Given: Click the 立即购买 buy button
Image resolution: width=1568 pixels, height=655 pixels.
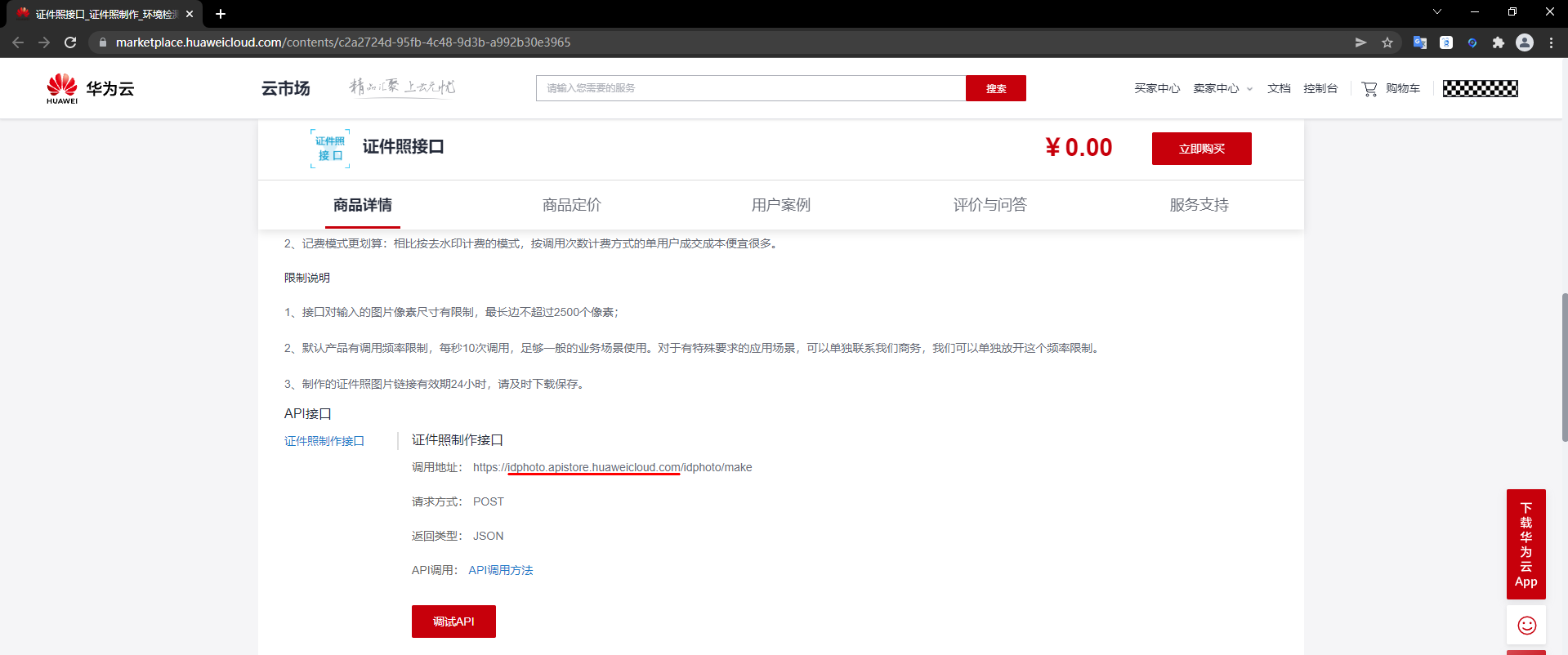Looking at the screenshot, I should (1202, 149).
